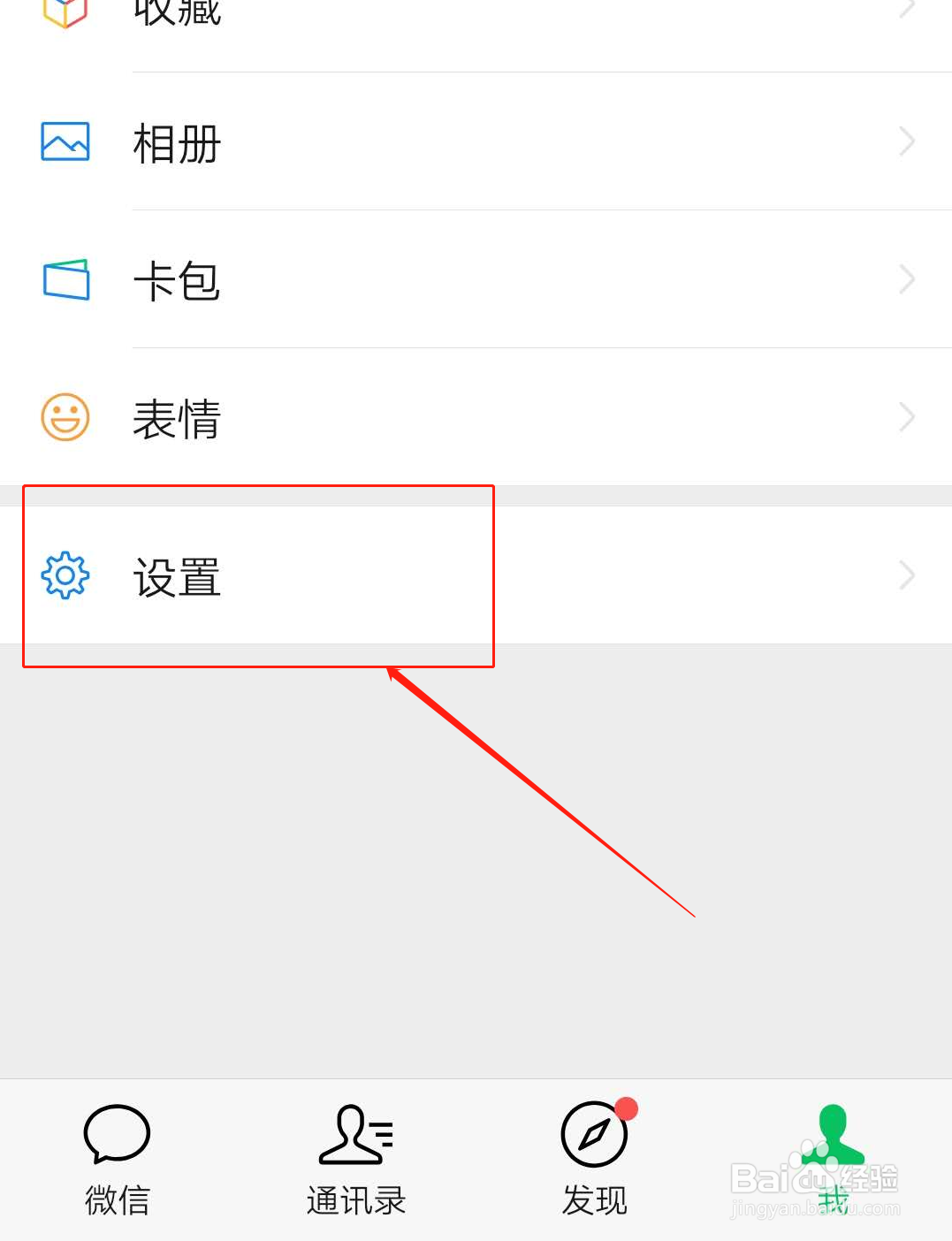
Task: Tap the 发现 compass icon
Action: tap(594, 1134)
